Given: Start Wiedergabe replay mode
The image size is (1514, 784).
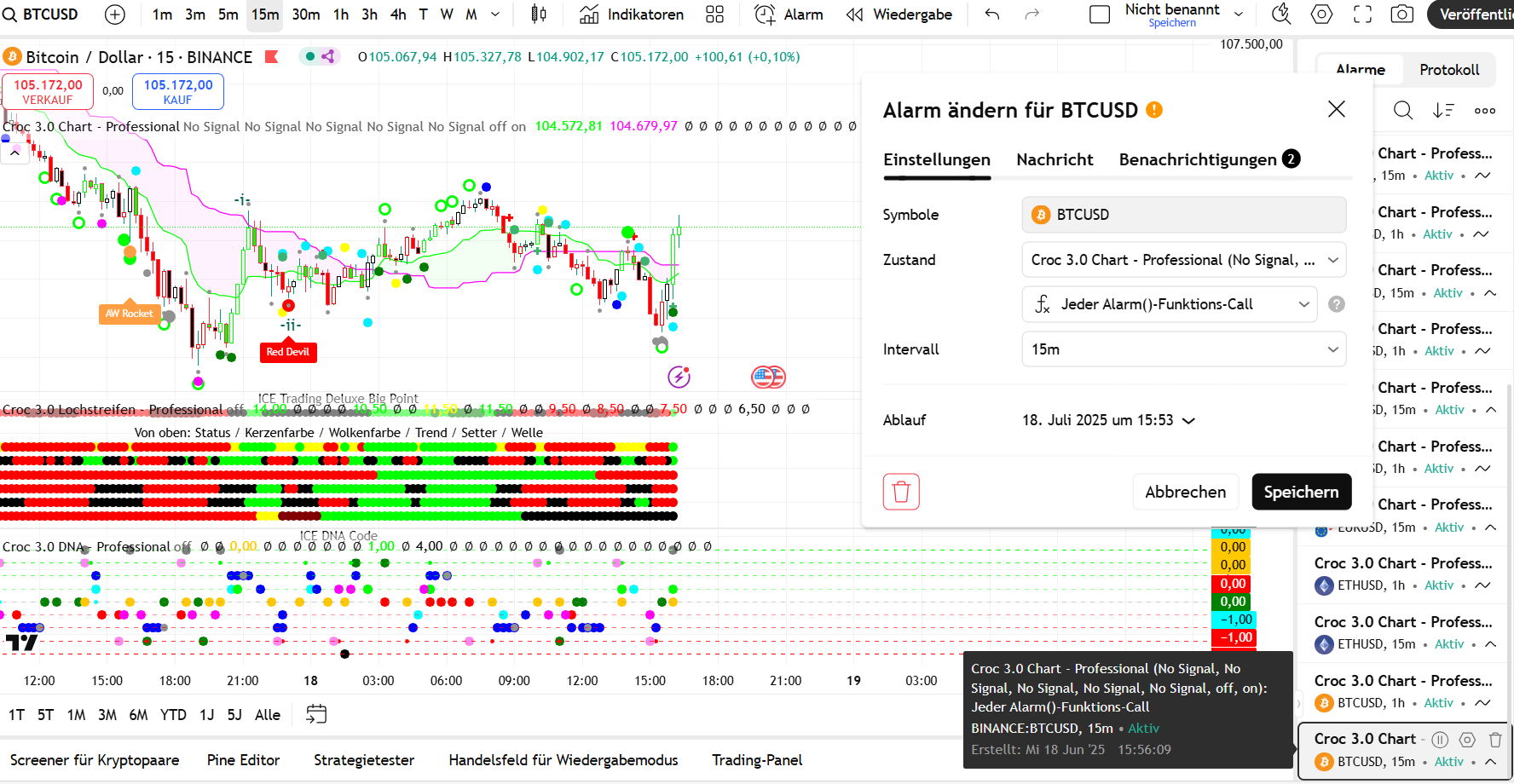Looking at the screenshot, I should [x=899, y=14].
